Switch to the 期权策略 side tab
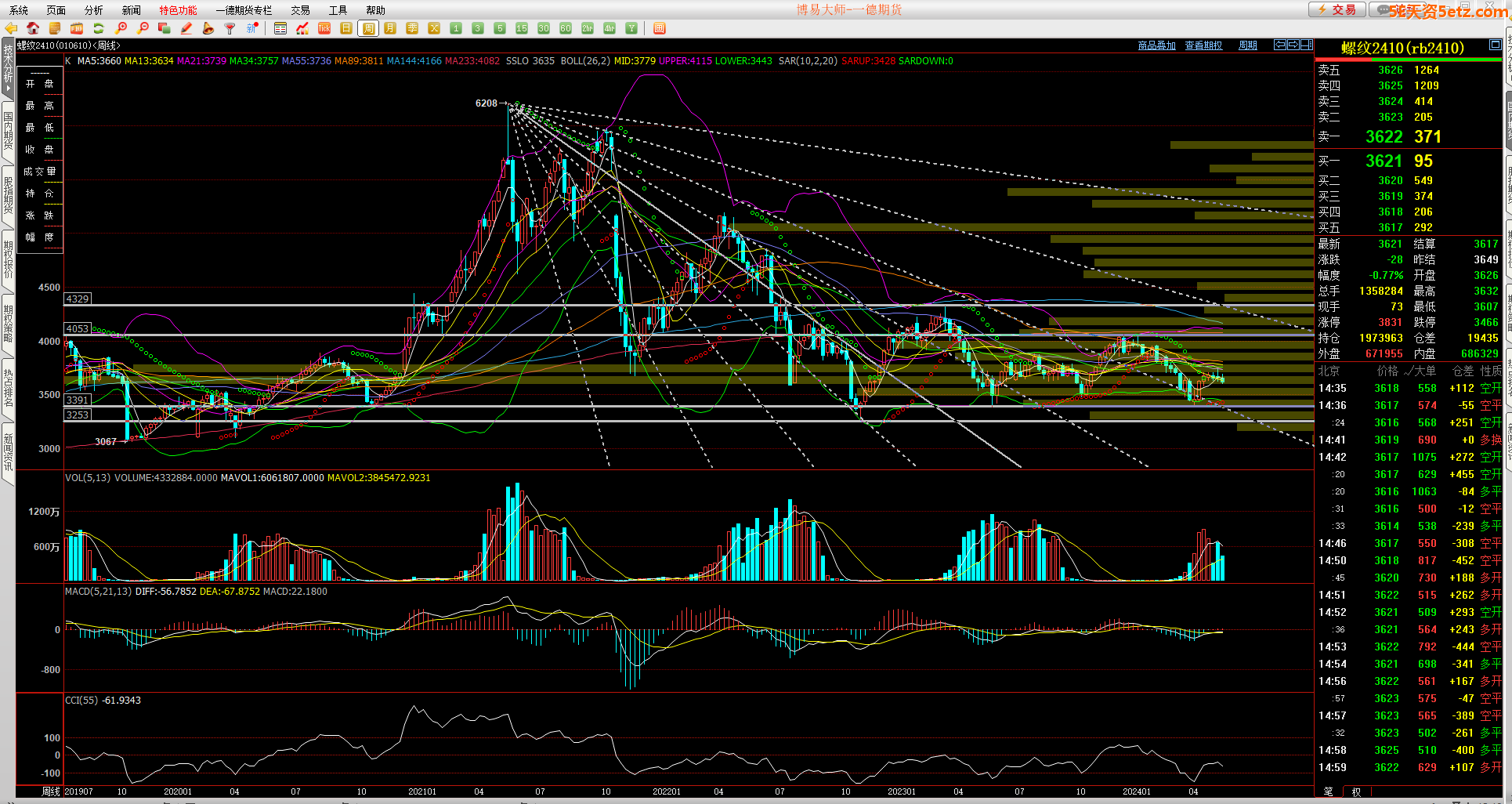The image size is (1512, 804). 8,324
